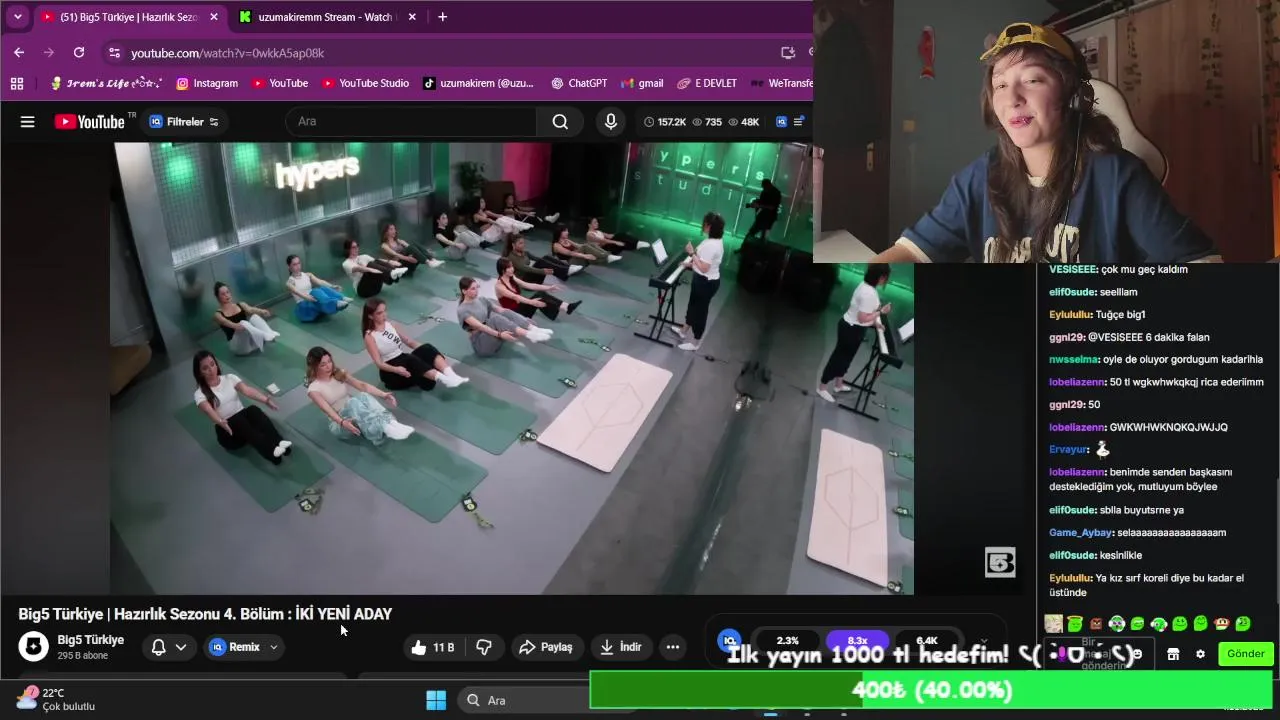Open bookmark apps grid icon

[17, 83]
